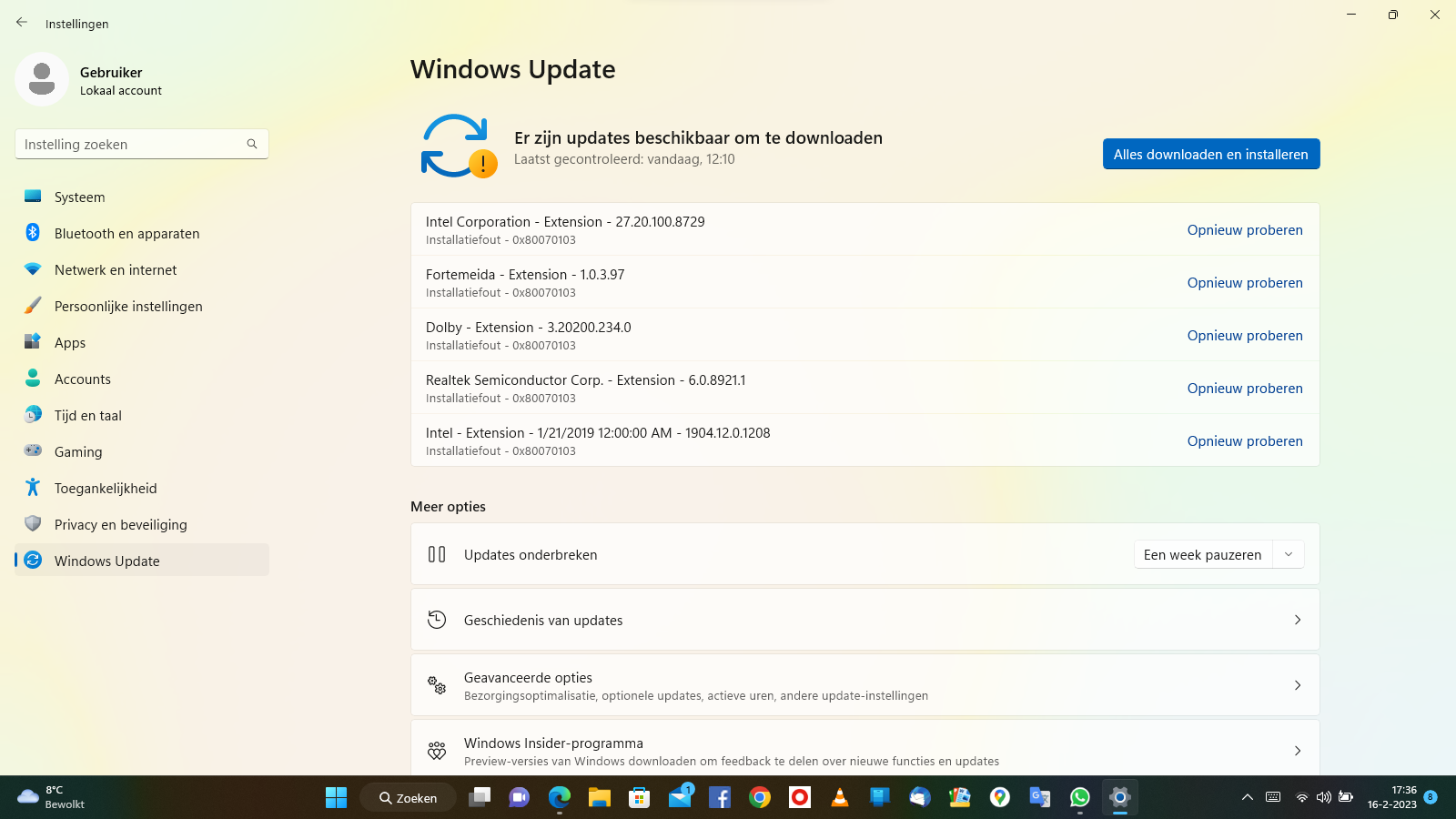Open the touch keyboard tray icon
Image resolution: width=1456 pixels, height=819 pixels.
[x=1273, y=797]
